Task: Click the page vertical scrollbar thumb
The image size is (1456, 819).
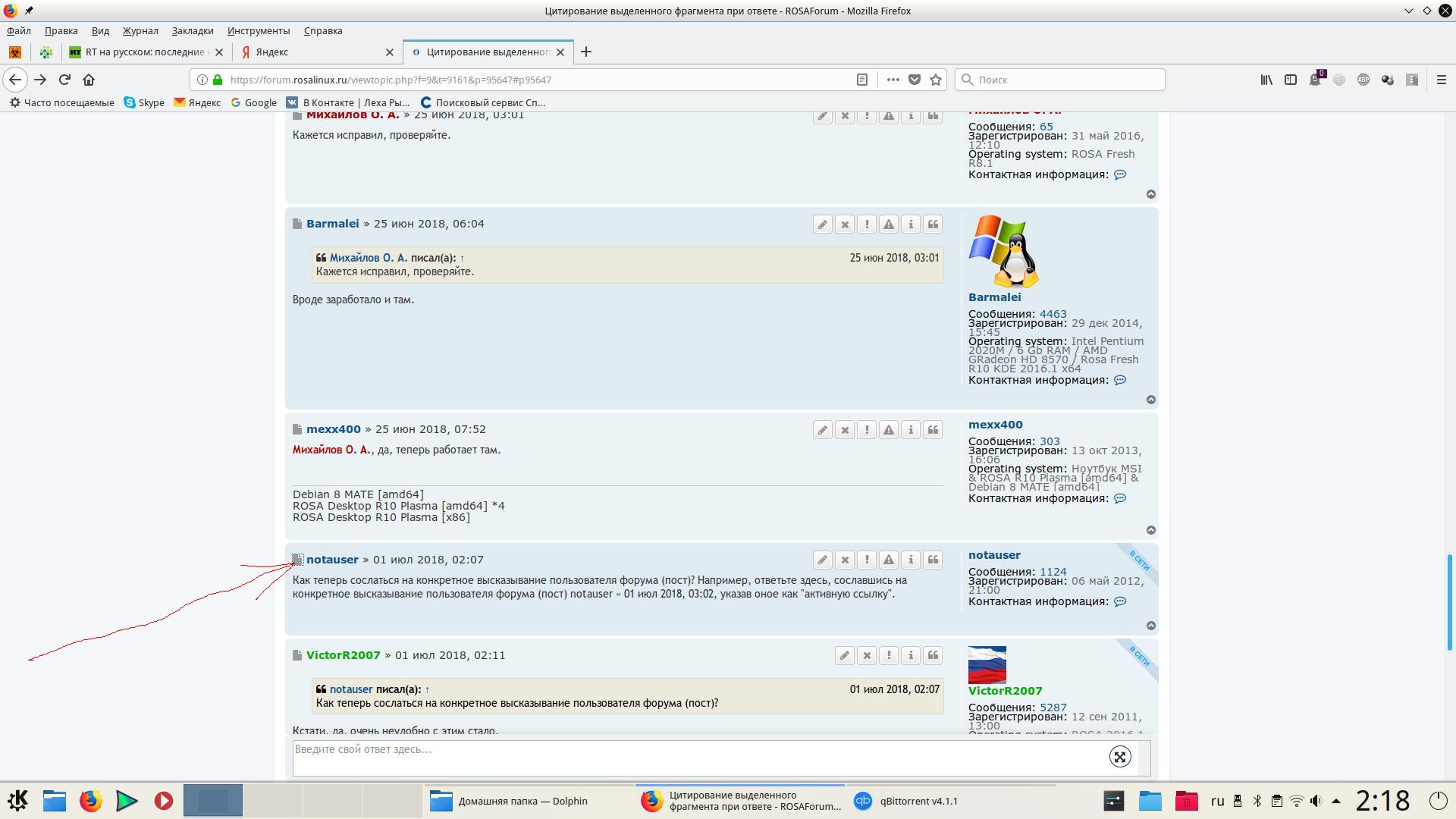Action: click(x=1449, y=602)
